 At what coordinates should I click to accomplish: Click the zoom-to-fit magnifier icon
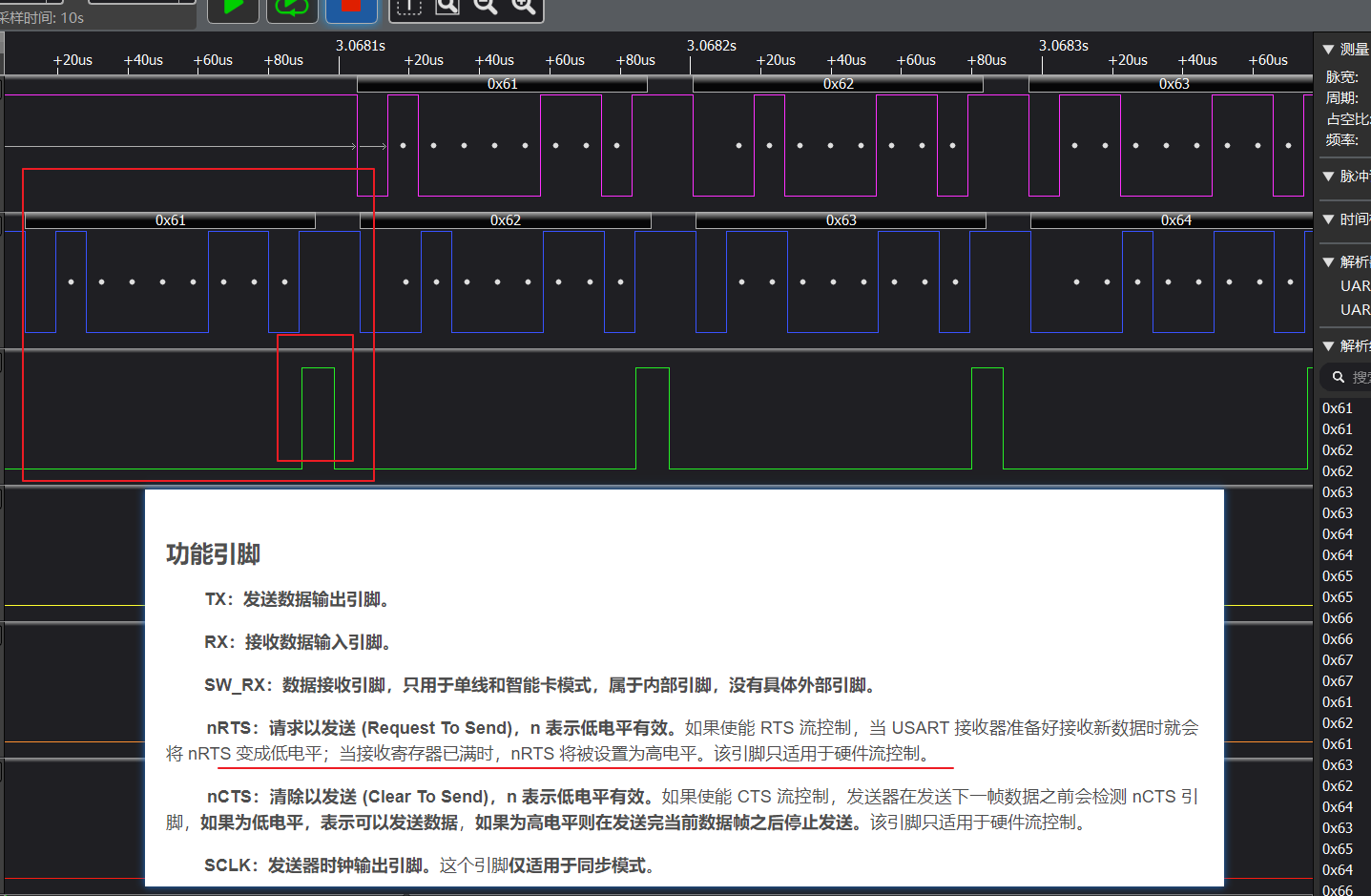coord(447,8)
